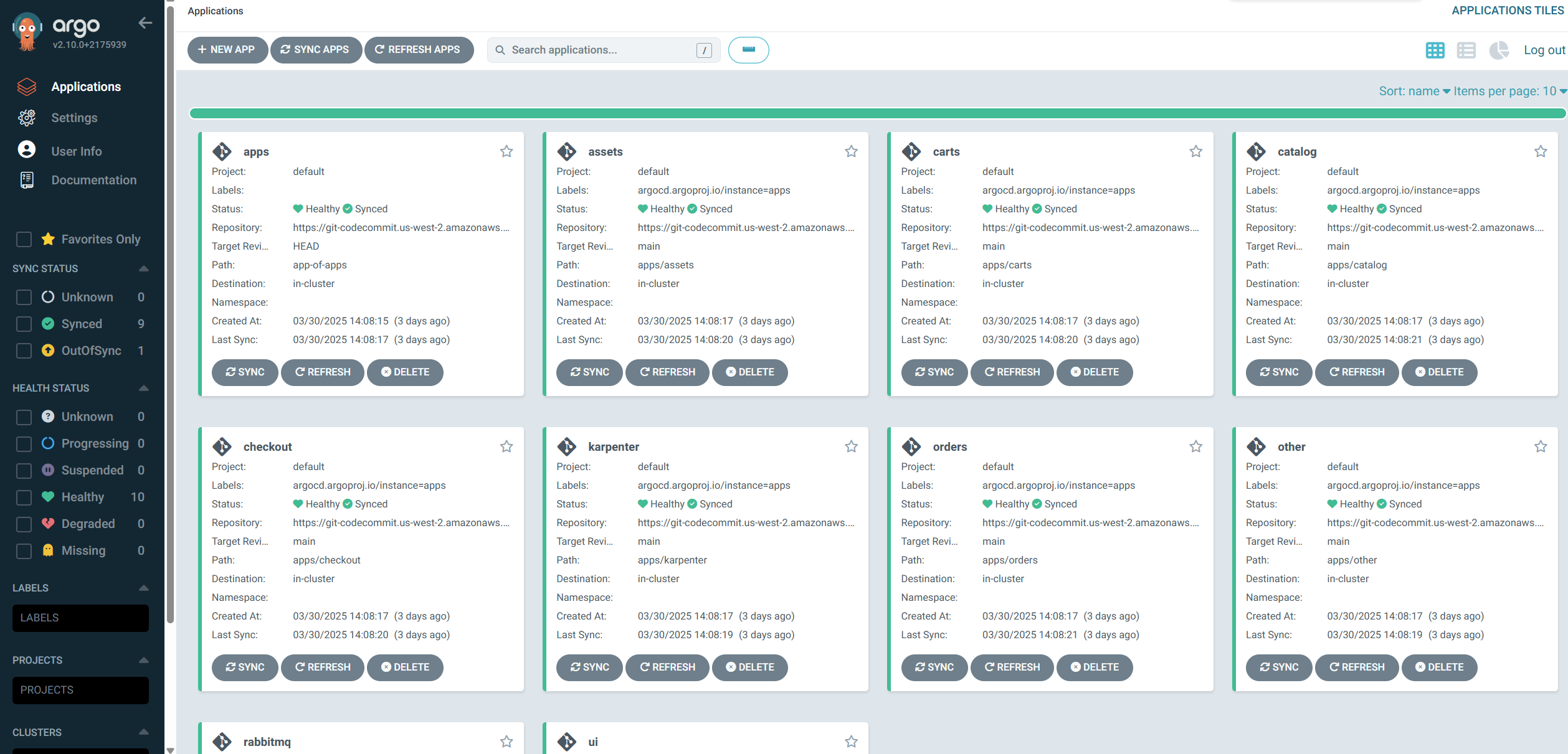1568x754 pixels.
Task: Delete the carts application
Action: coord(1095,372)
